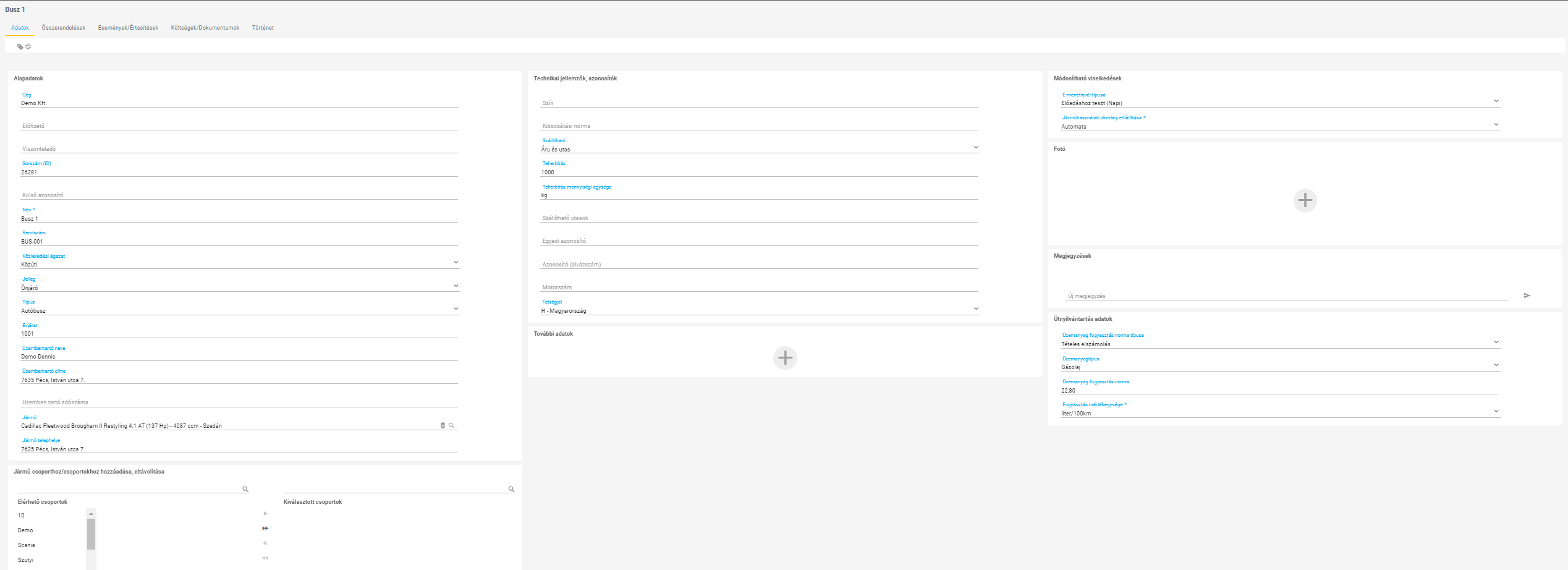Click the trash icon in the Jármű field
Image resolution: width=1568 pixels, height=570 pixels.
click(443, 425)
